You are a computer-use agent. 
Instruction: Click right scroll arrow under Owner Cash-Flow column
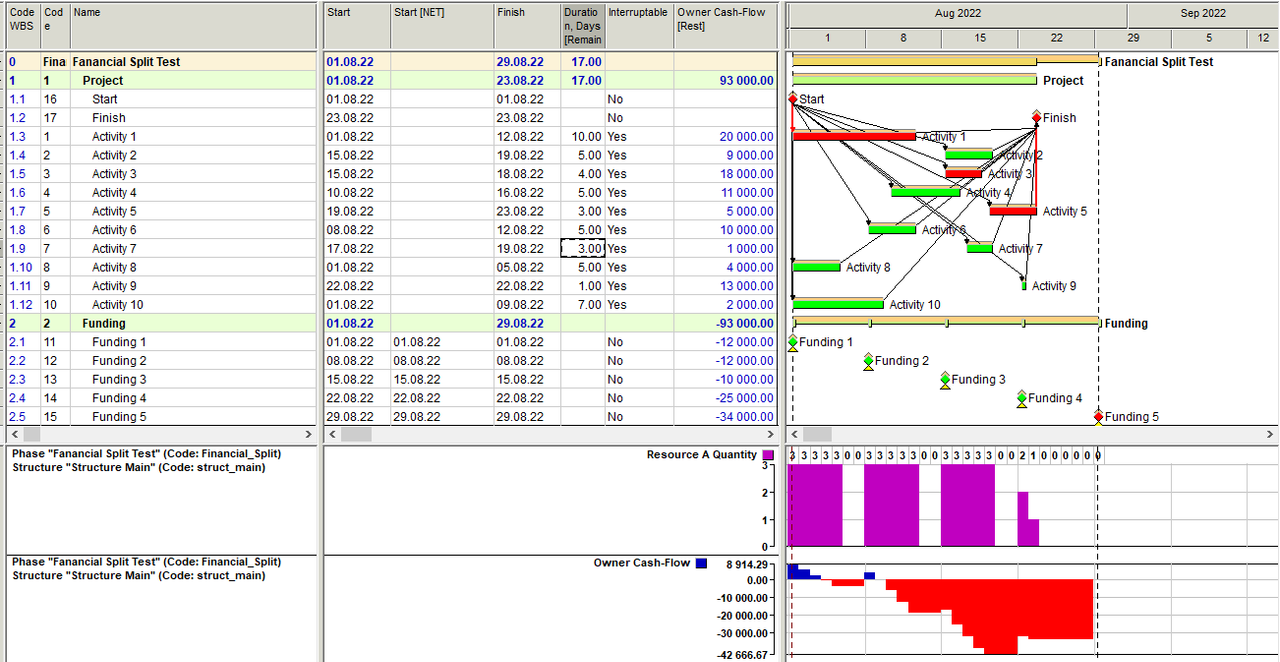coord(770,434)
